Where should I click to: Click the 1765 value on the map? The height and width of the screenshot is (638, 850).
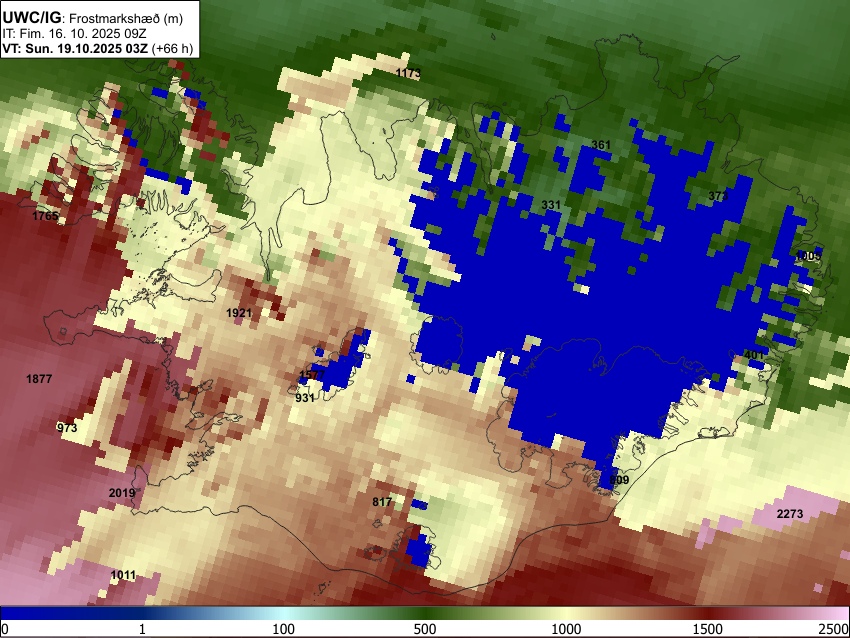(x=45, y=216)
